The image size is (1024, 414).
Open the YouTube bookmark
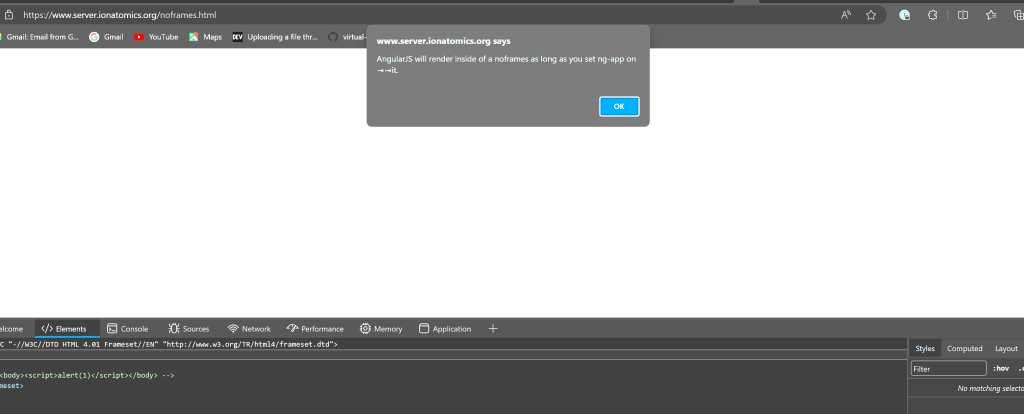[x=156, y=37]
